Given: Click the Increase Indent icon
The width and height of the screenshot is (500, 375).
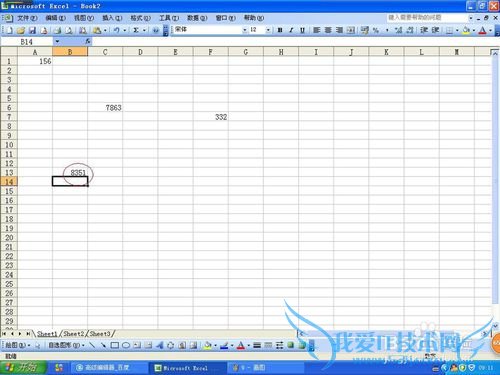Looking at the screenshot, I should (435, 30).
